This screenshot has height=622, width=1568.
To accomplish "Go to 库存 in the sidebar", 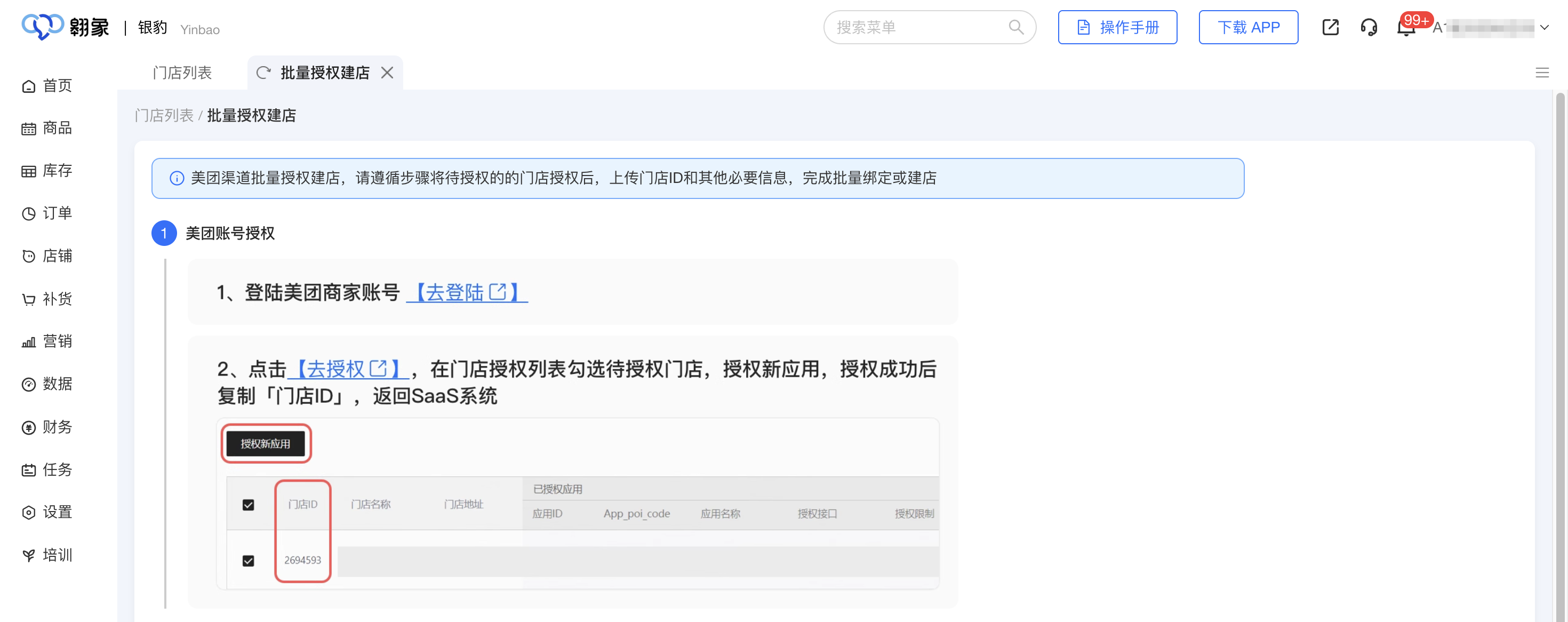I will [x=47, y=171].
